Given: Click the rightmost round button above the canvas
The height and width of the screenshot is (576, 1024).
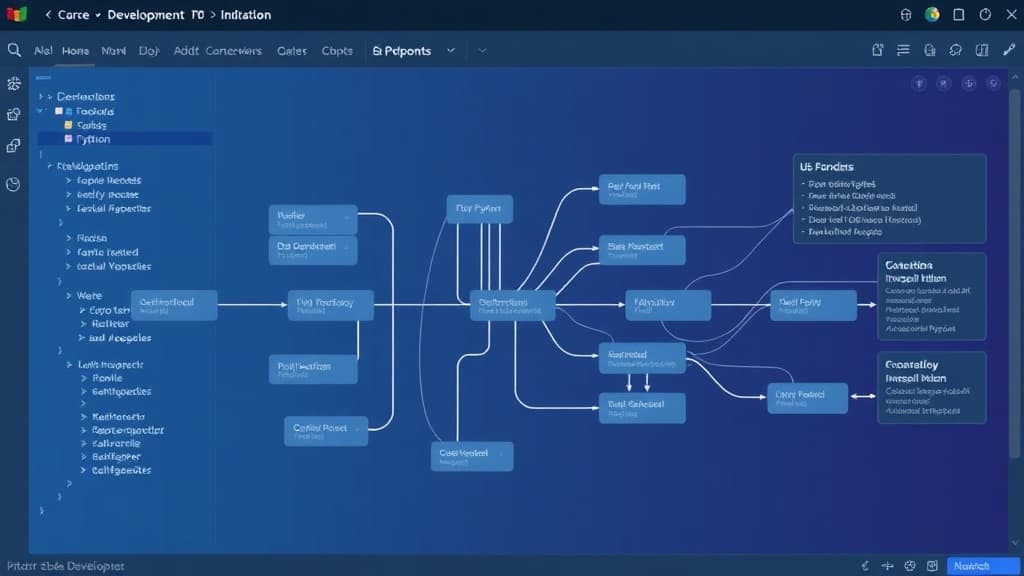Looking at the screenshot, I should pyautogui.click(x=994, y=85).
